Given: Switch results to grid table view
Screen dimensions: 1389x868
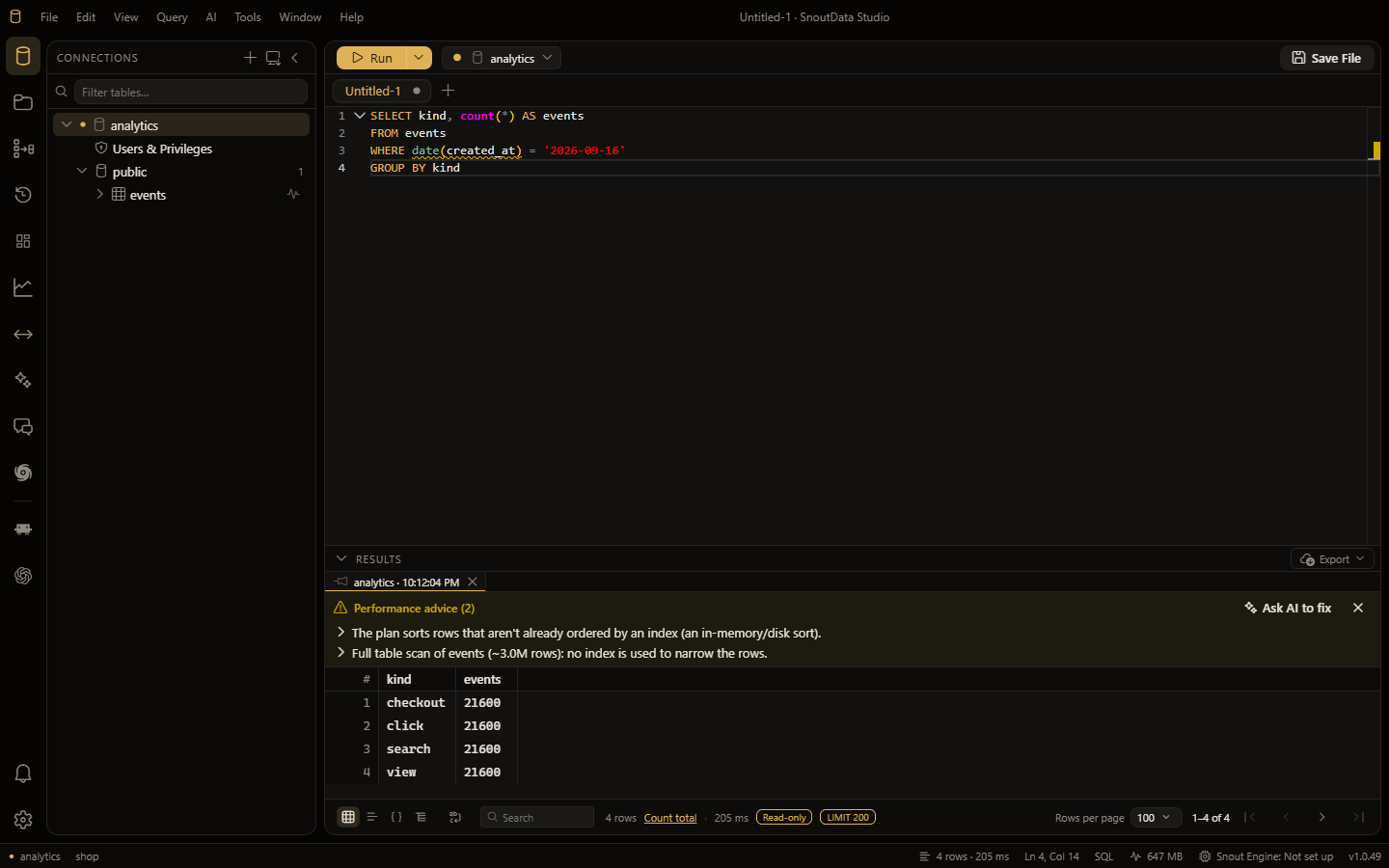Looking at the screenshot, I should pos(348,817).
